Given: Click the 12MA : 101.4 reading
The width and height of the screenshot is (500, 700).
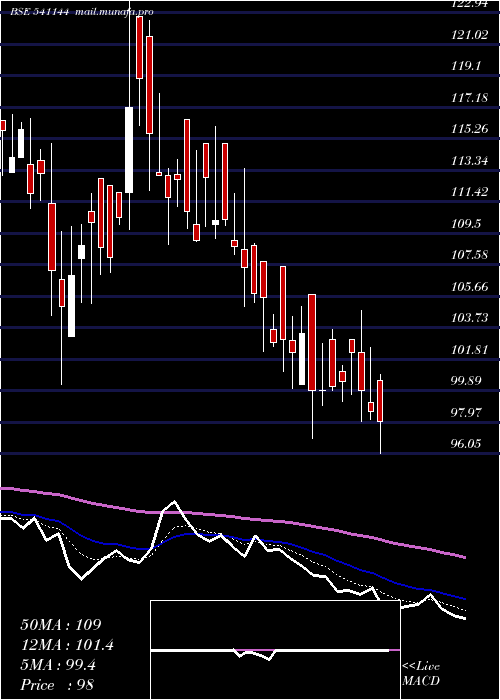Looking at the screenshot, I should pyautogui.click(x=67, y=645).
